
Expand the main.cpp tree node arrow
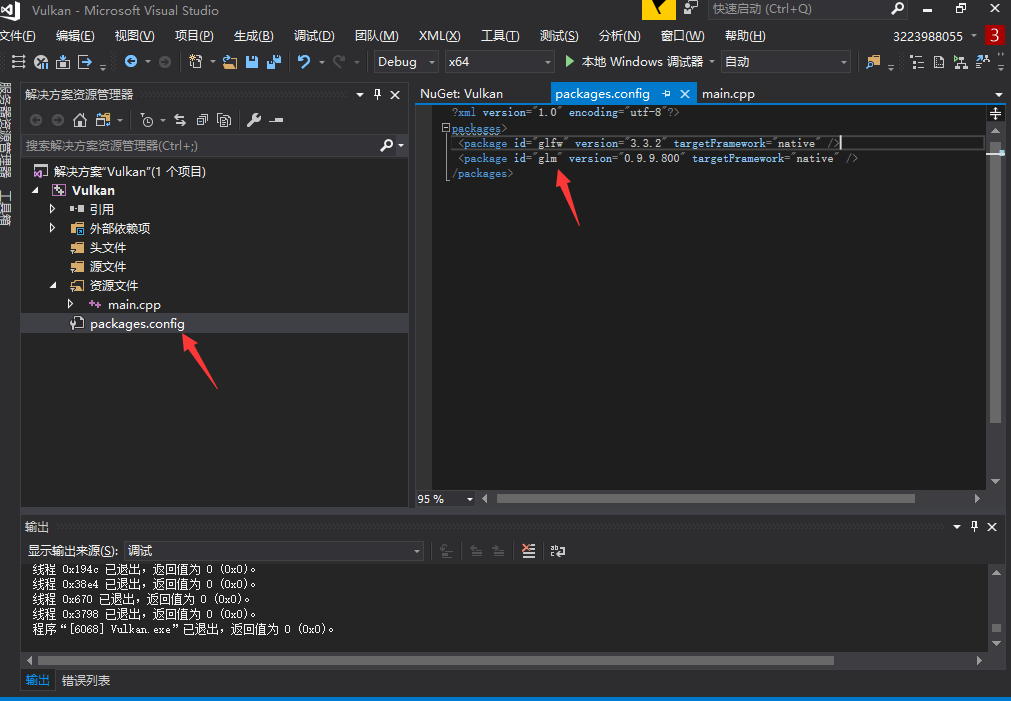(x=71, y=304)
